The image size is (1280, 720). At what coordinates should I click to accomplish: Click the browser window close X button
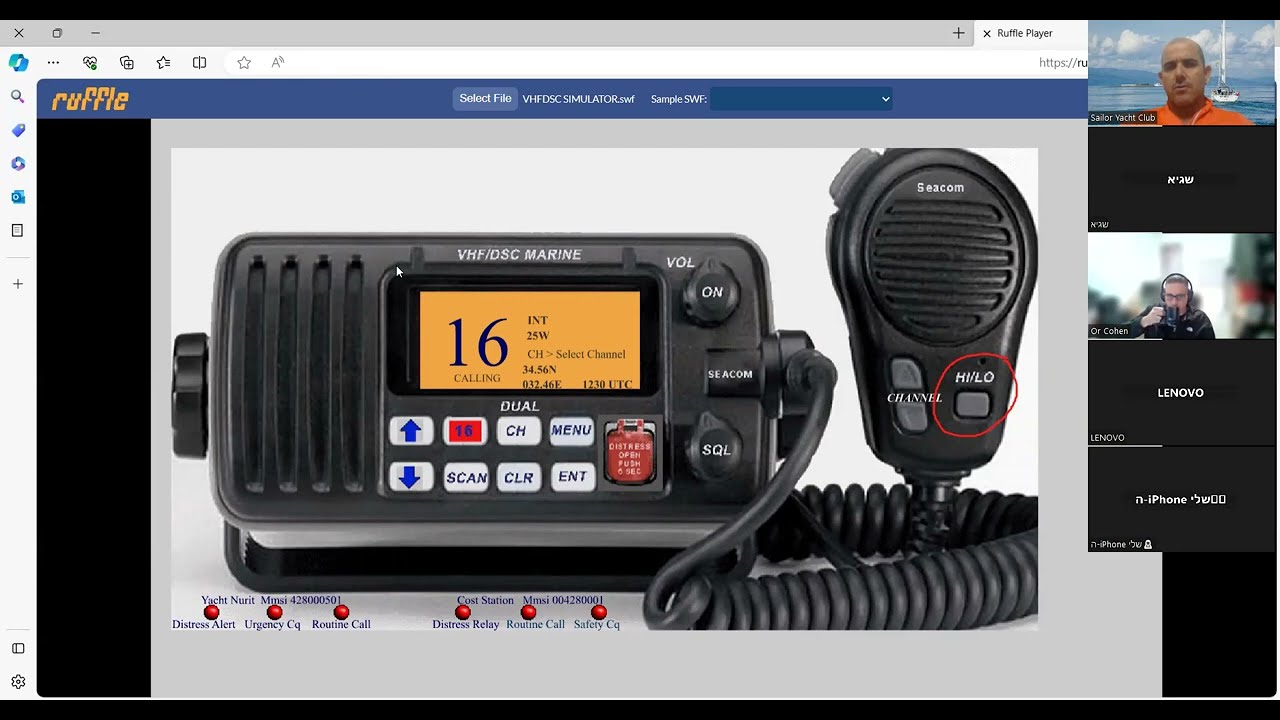(x=18, y=33)
